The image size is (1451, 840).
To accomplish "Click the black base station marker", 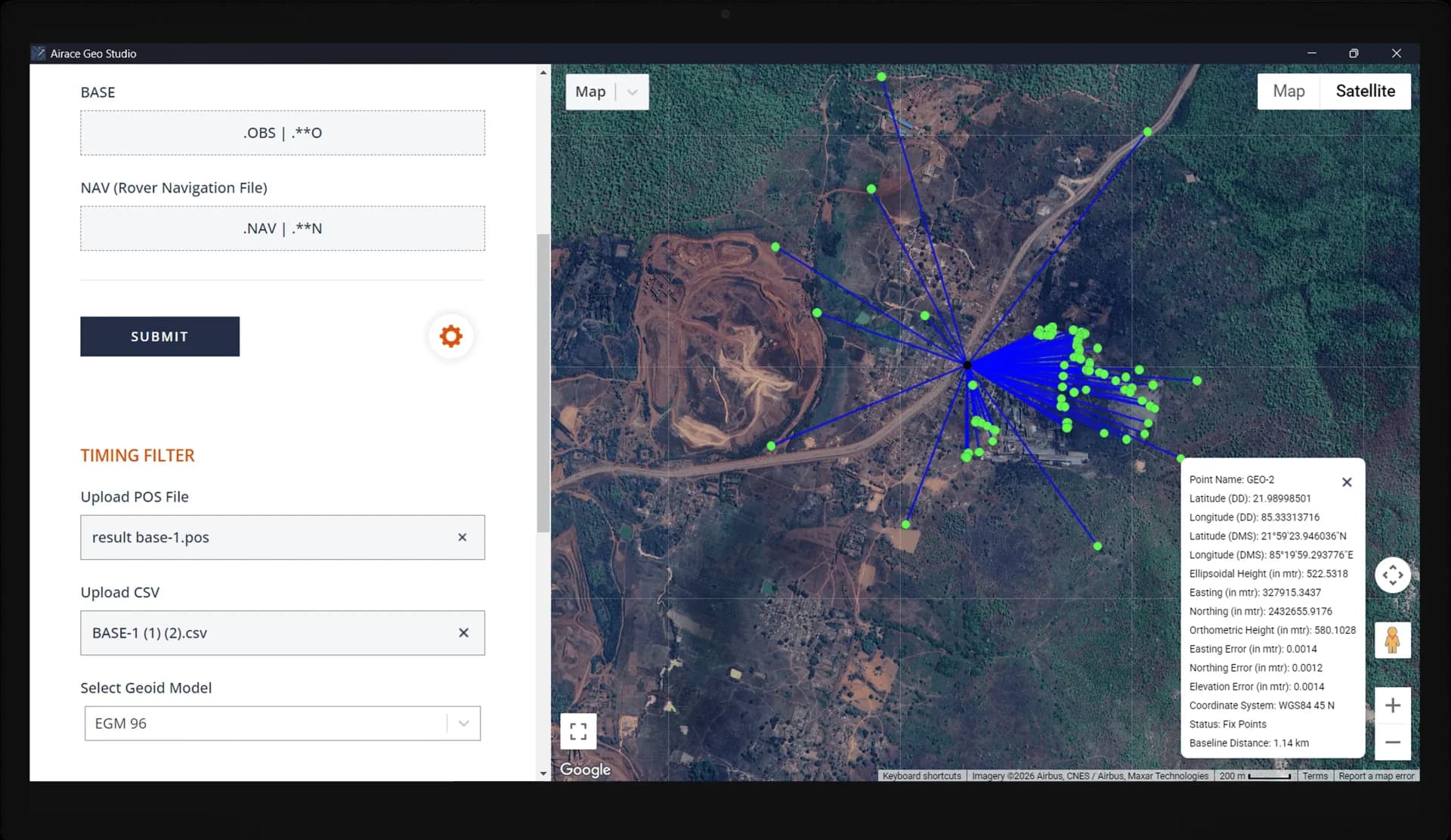I will pyautogui.click(x=967, y=365).
